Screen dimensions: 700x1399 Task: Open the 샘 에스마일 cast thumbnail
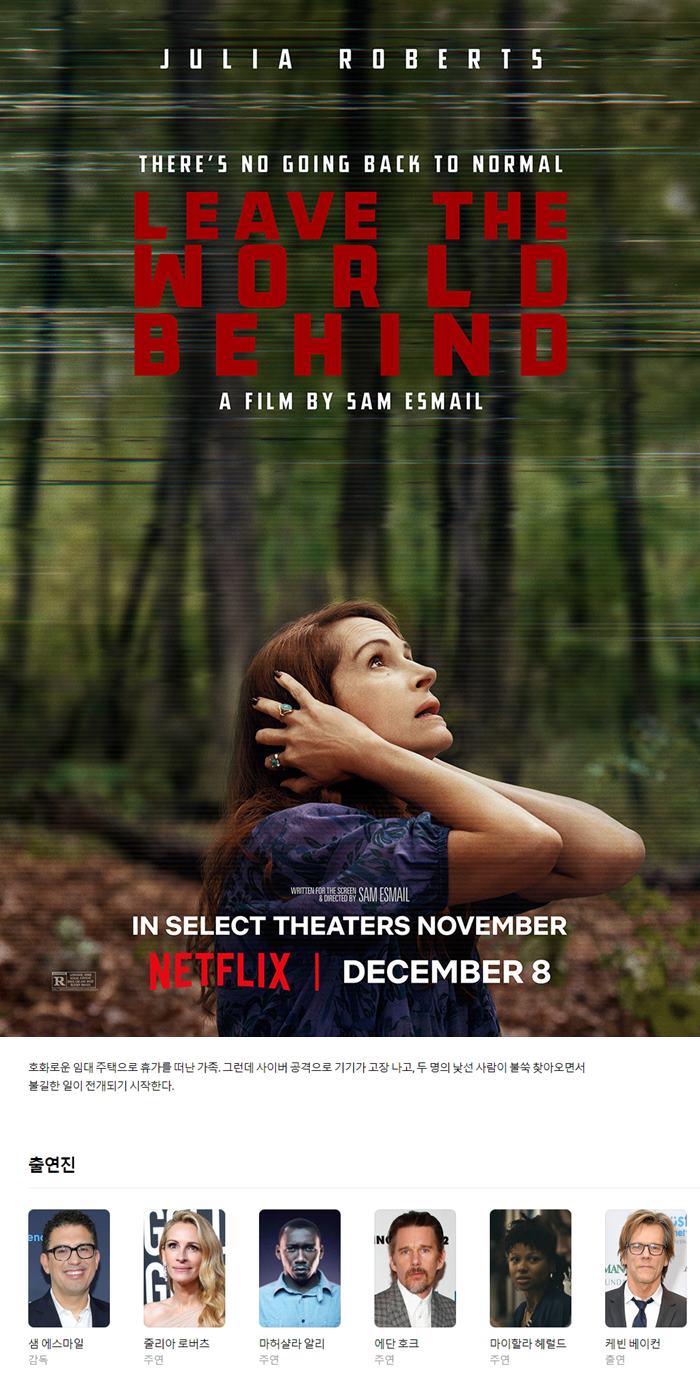coord(69,1268)
